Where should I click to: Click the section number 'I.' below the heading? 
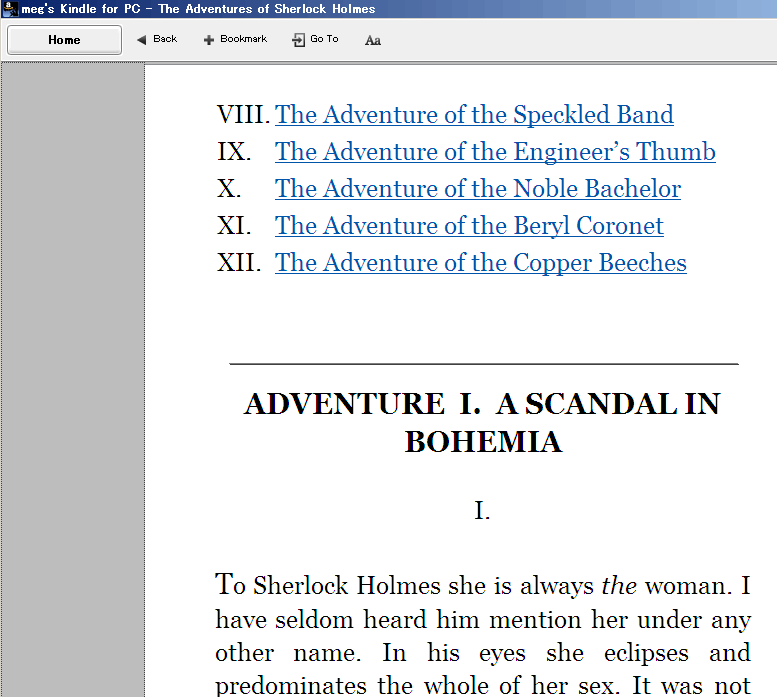pos(482,511)
